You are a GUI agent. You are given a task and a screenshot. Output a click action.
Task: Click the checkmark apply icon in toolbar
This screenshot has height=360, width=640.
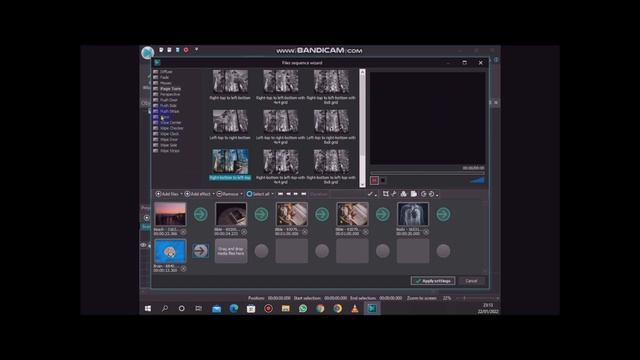click(370, 194)
